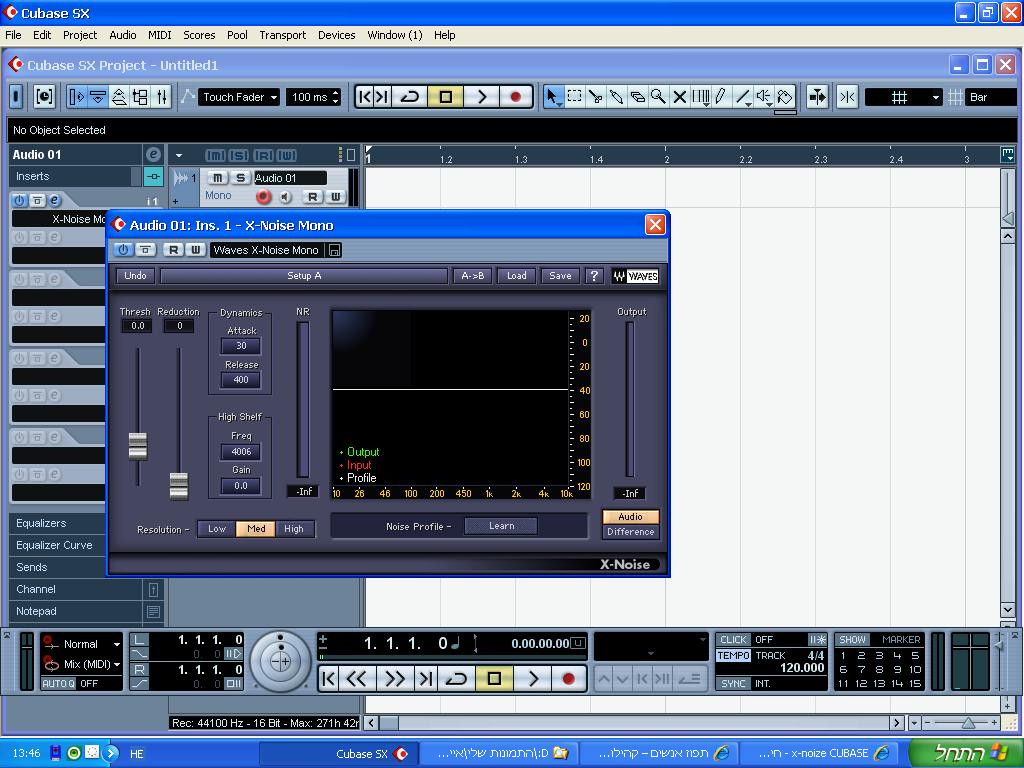The width and height of the screenshot is (1024, 768).
Task: Open Normal record mode dropdown
Action: click(x=90, y=644)
